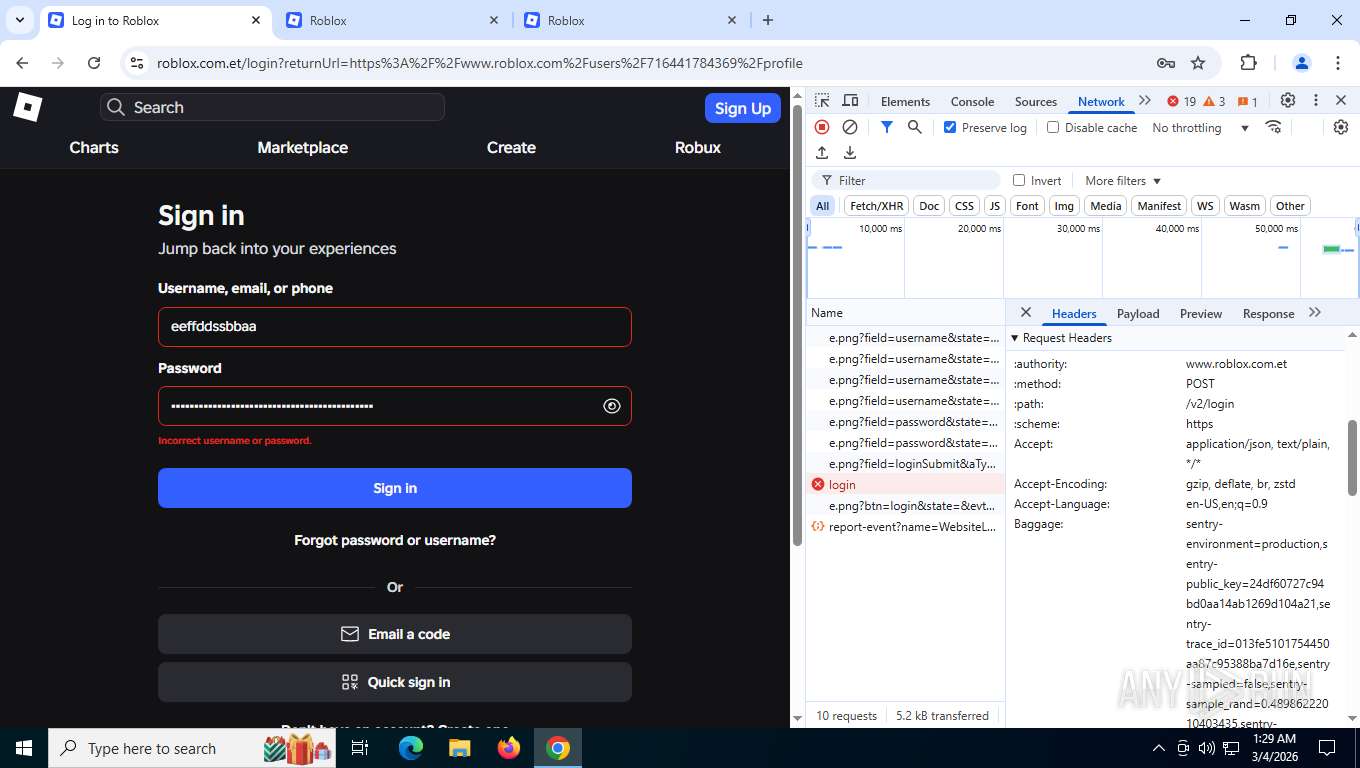Select the Fetch/XHR filter
The height and width of the screenshot is (768, 1360).
(x=876, y=206)
